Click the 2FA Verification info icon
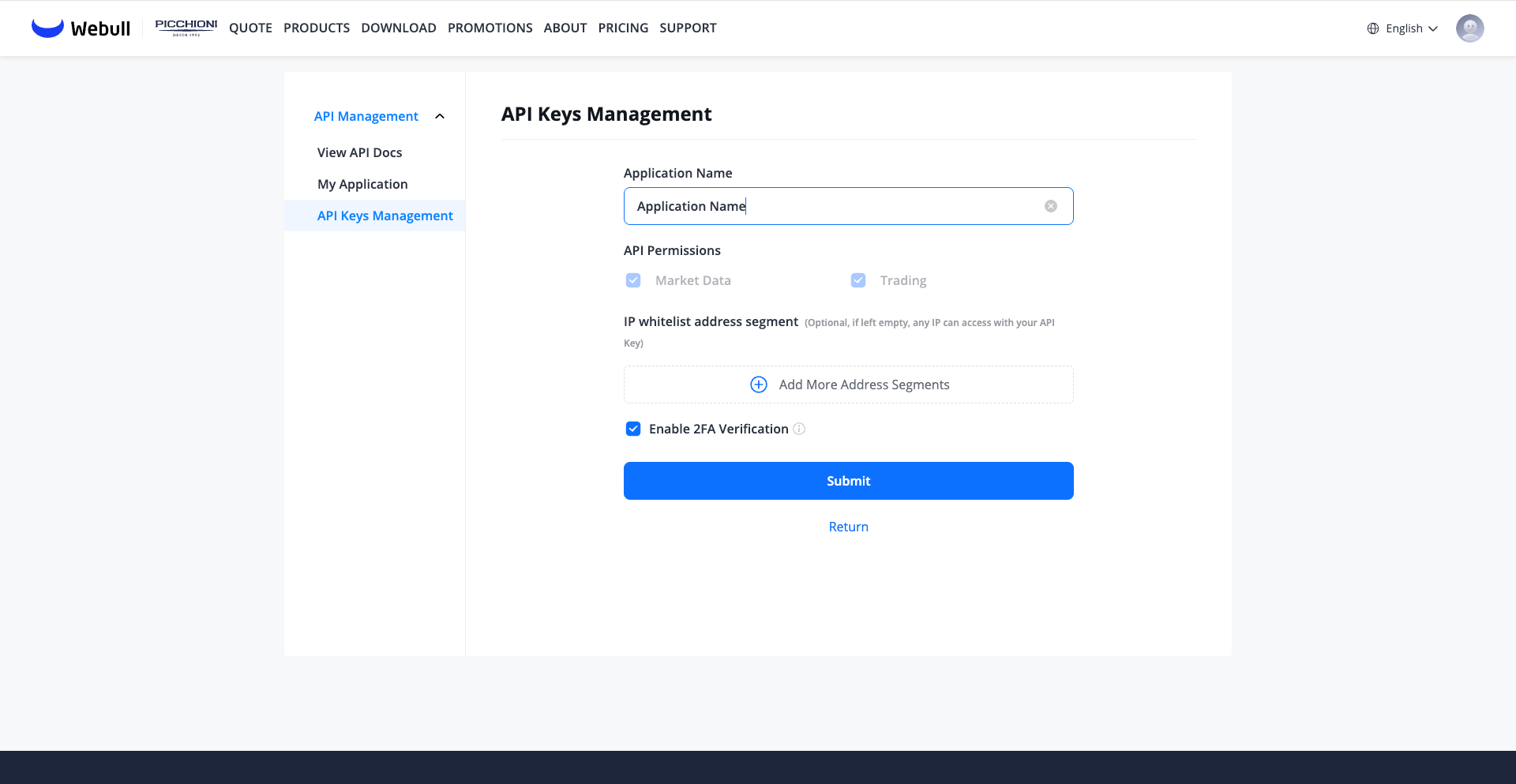 [799, 429]
